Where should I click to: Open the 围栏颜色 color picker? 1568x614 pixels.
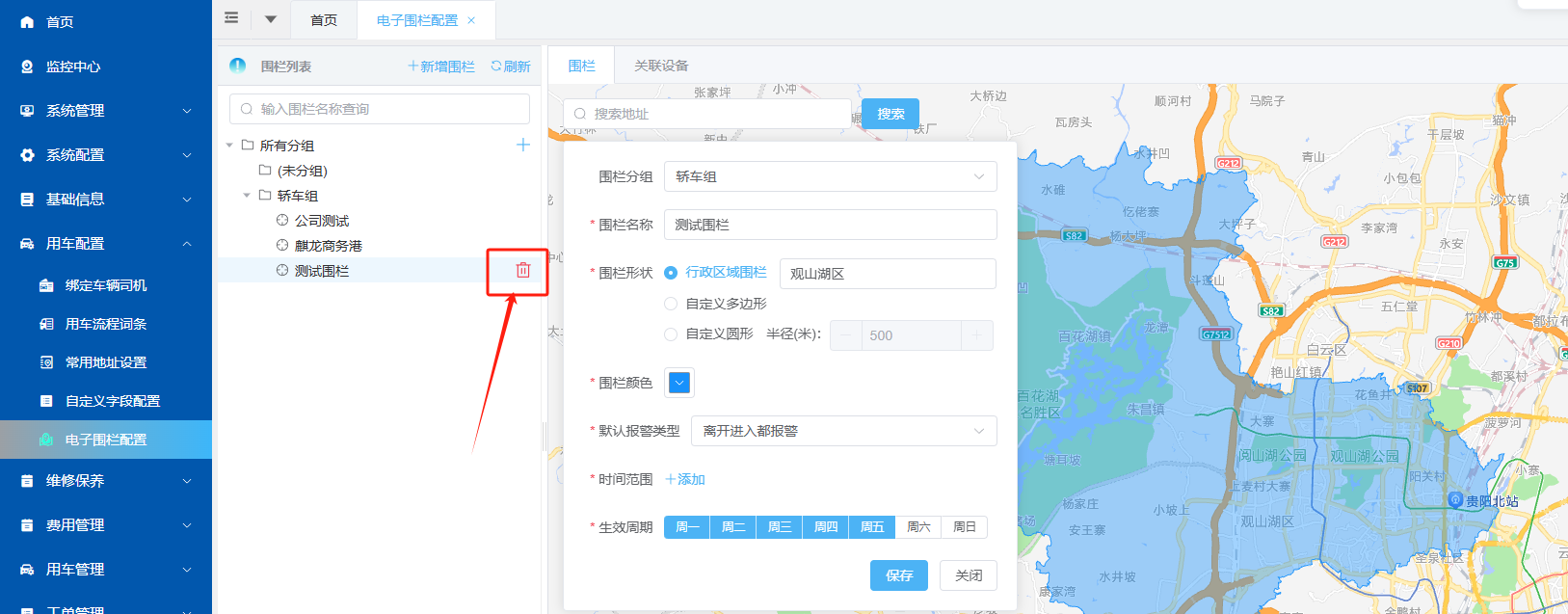679,383
